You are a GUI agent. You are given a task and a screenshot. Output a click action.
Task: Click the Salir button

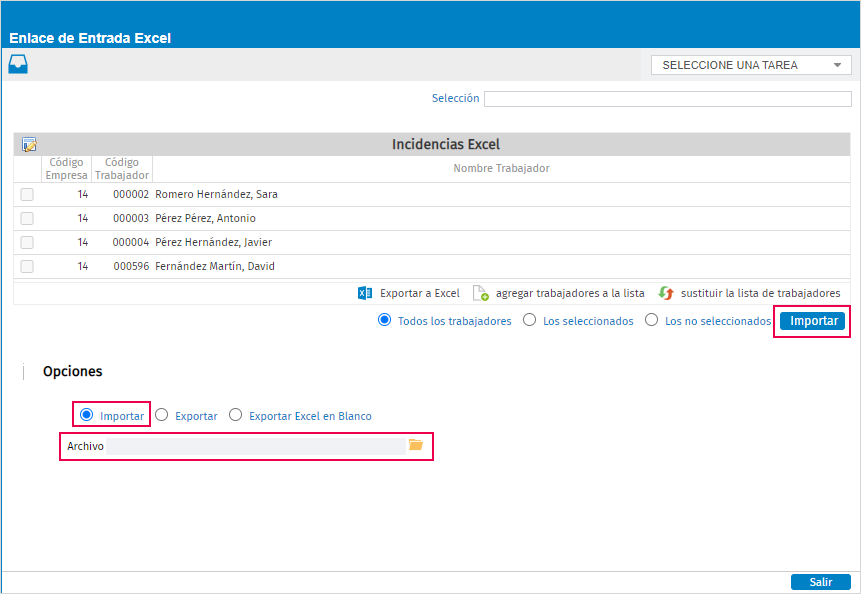821,582
